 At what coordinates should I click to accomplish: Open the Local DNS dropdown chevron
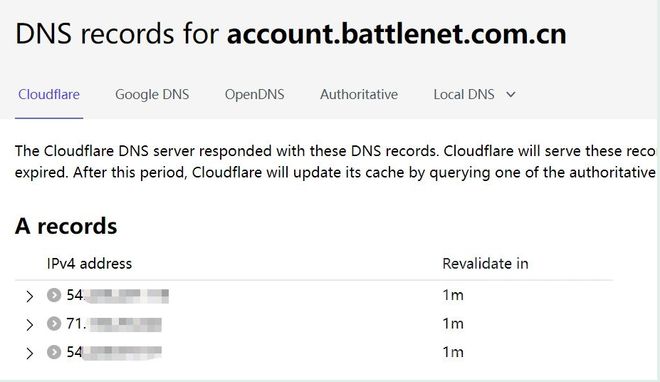[511, 95]
